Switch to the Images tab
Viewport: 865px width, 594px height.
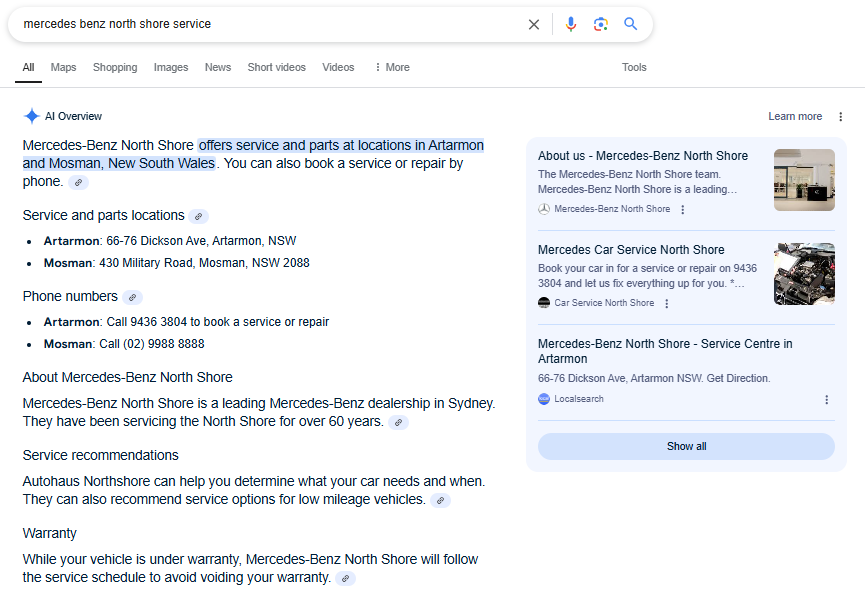pos(171,67)
